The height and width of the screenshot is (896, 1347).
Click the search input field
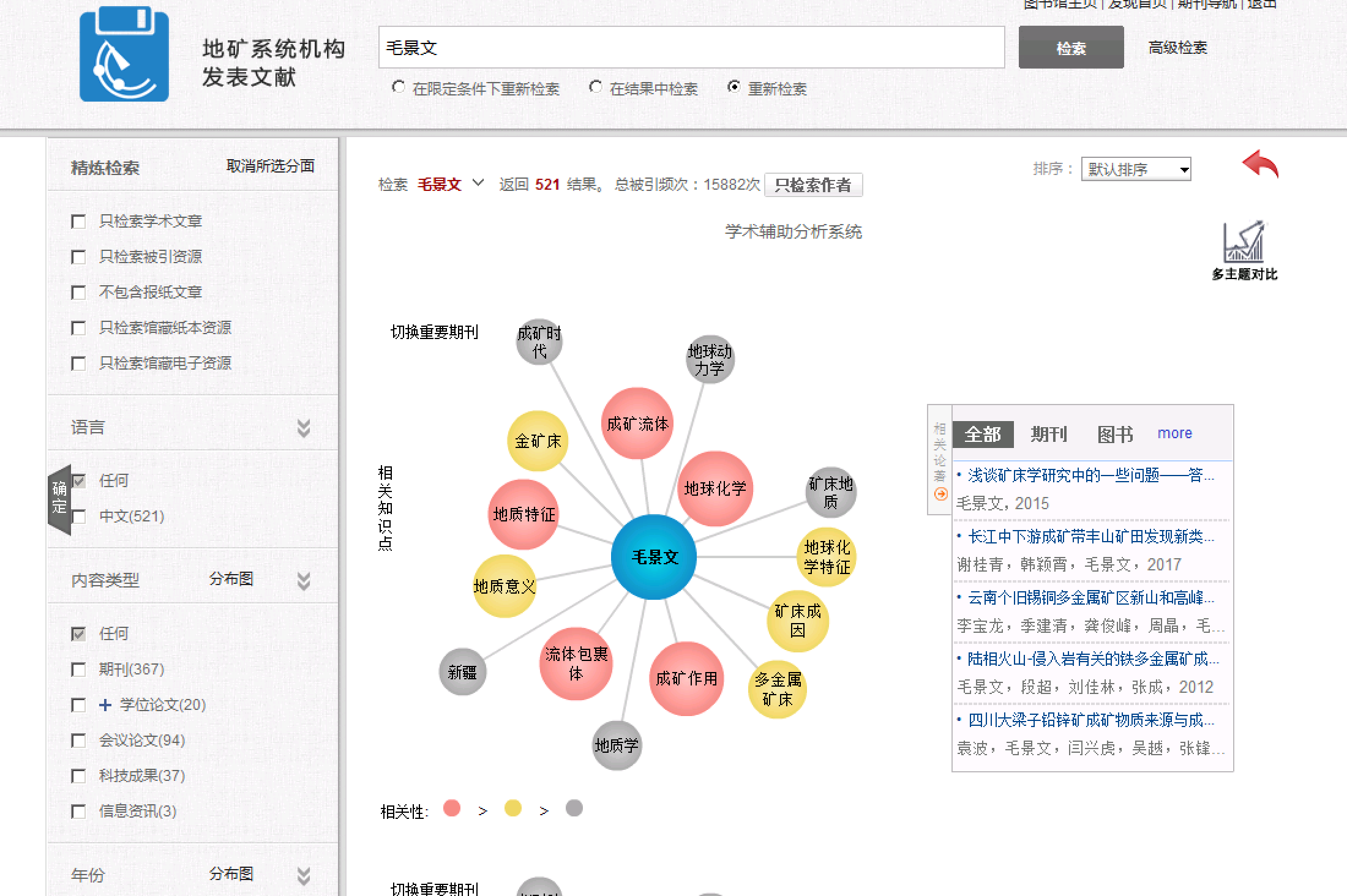click(691, 48)
